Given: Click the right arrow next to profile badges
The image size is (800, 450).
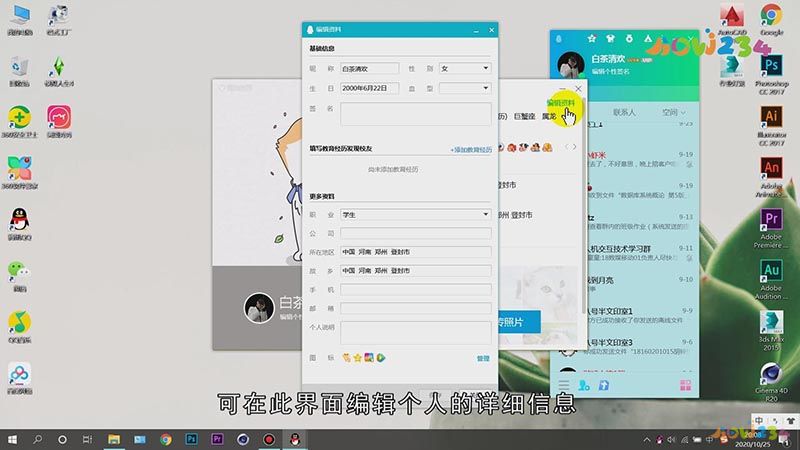Looking at the screenshot, I should pyautogui.click(x=574, y=147).
